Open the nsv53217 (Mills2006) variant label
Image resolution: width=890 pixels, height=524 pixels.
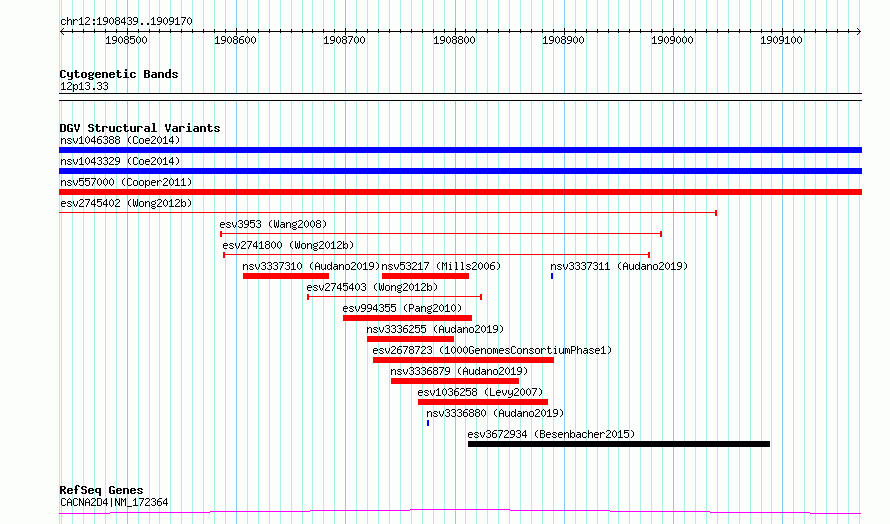coord(441,266)
